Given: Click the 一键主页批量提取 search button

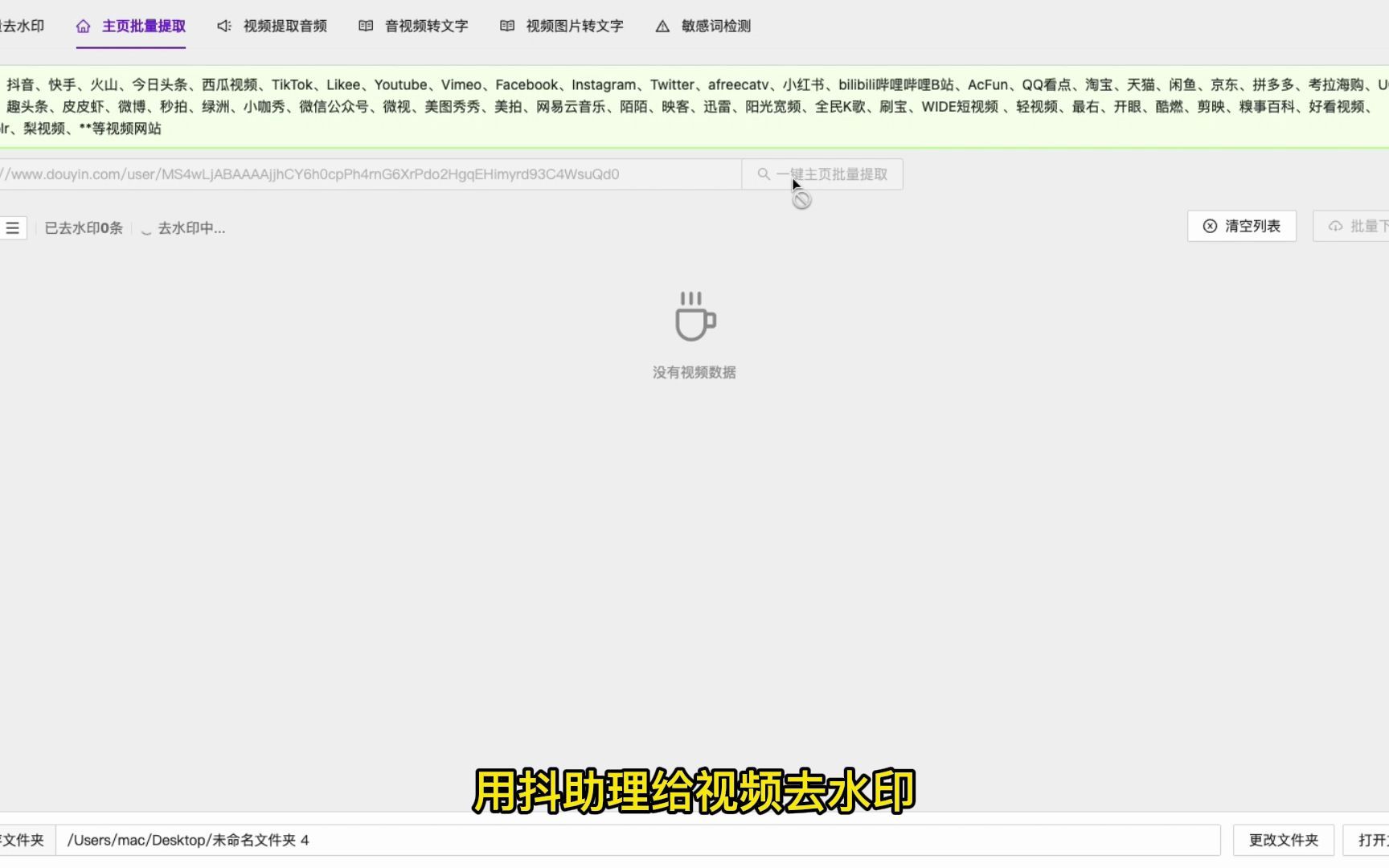Looking at the screenshot, I should click(x=822, y=174).
